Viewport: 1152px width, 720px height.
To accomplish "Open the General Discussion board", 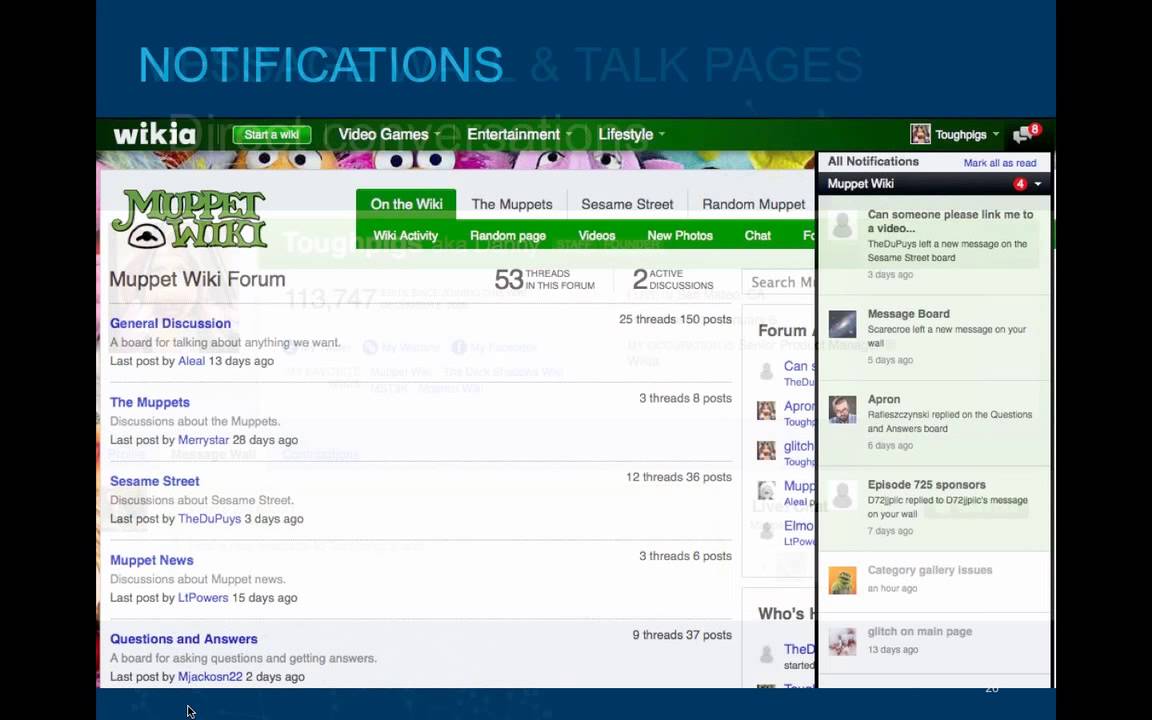I will click(170, 323).
